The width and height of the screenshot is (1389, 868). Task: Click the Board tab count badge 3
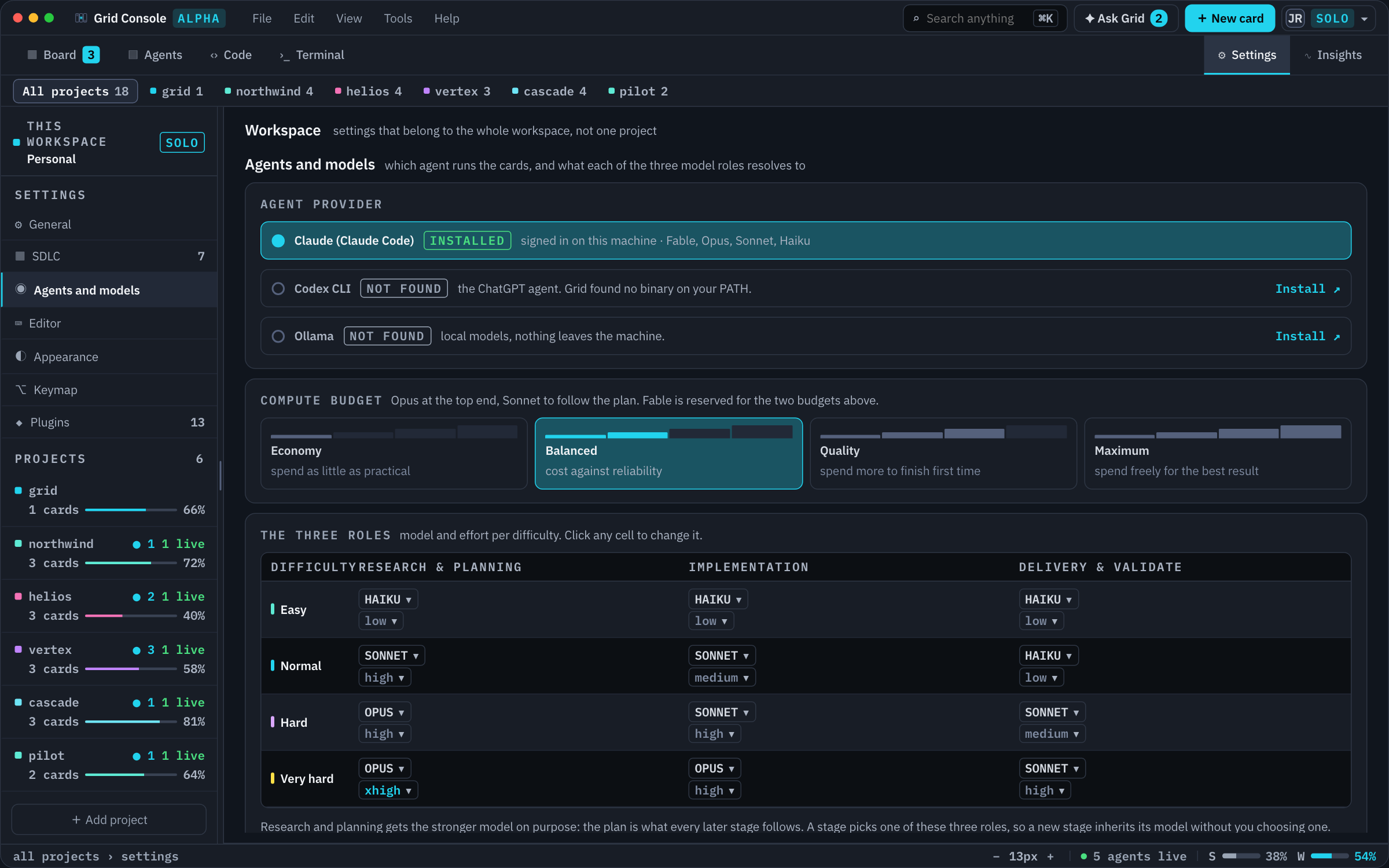[x=91, y=55]
